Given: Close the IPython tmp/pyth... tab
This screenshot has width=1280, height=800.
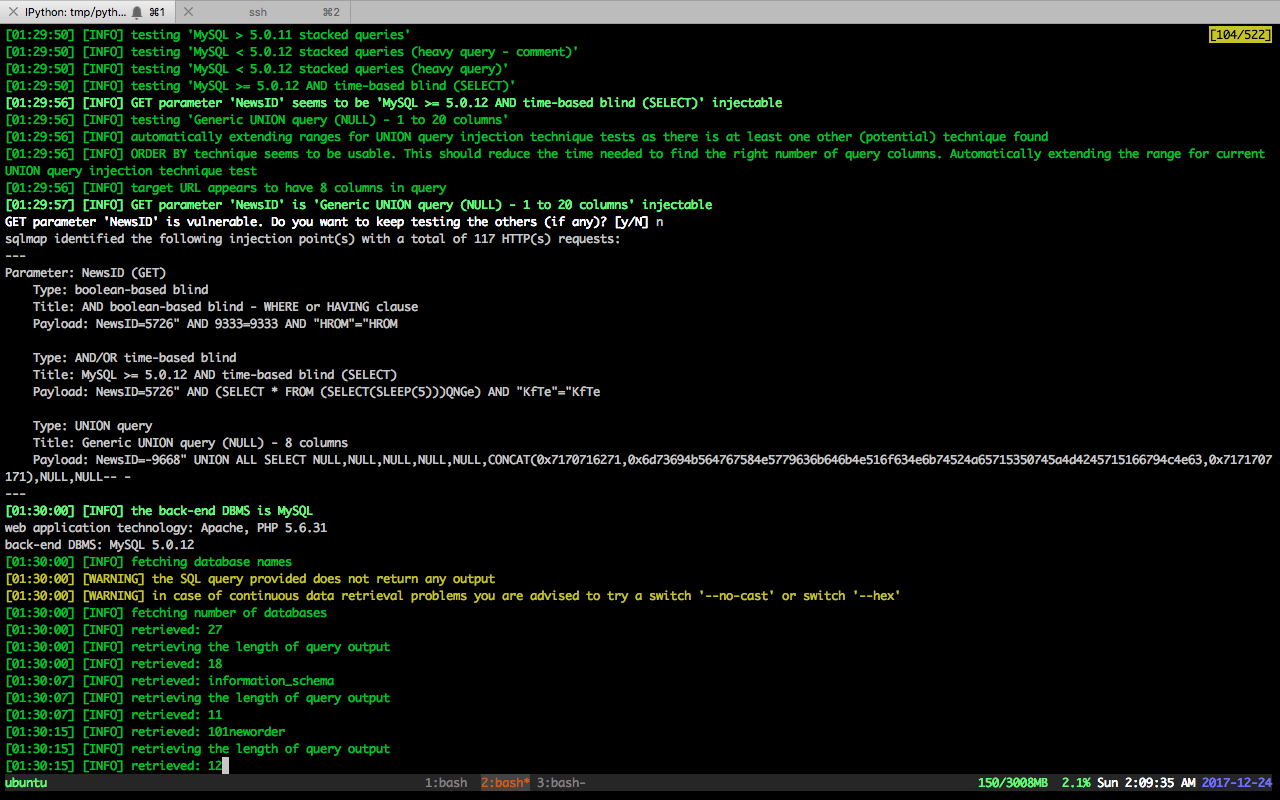Looking at the screenshot, I should 11,12.
